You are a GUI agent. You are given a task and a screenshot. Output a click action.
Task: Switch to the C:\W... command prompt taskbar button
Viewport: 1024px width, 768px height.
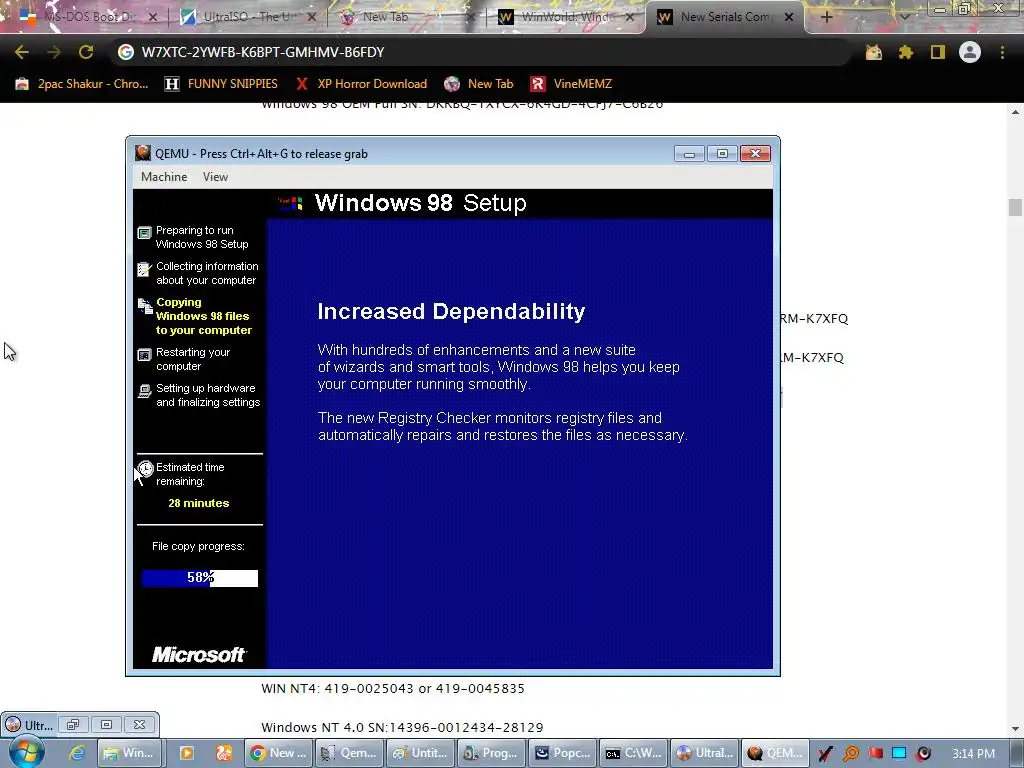point(633,753)
